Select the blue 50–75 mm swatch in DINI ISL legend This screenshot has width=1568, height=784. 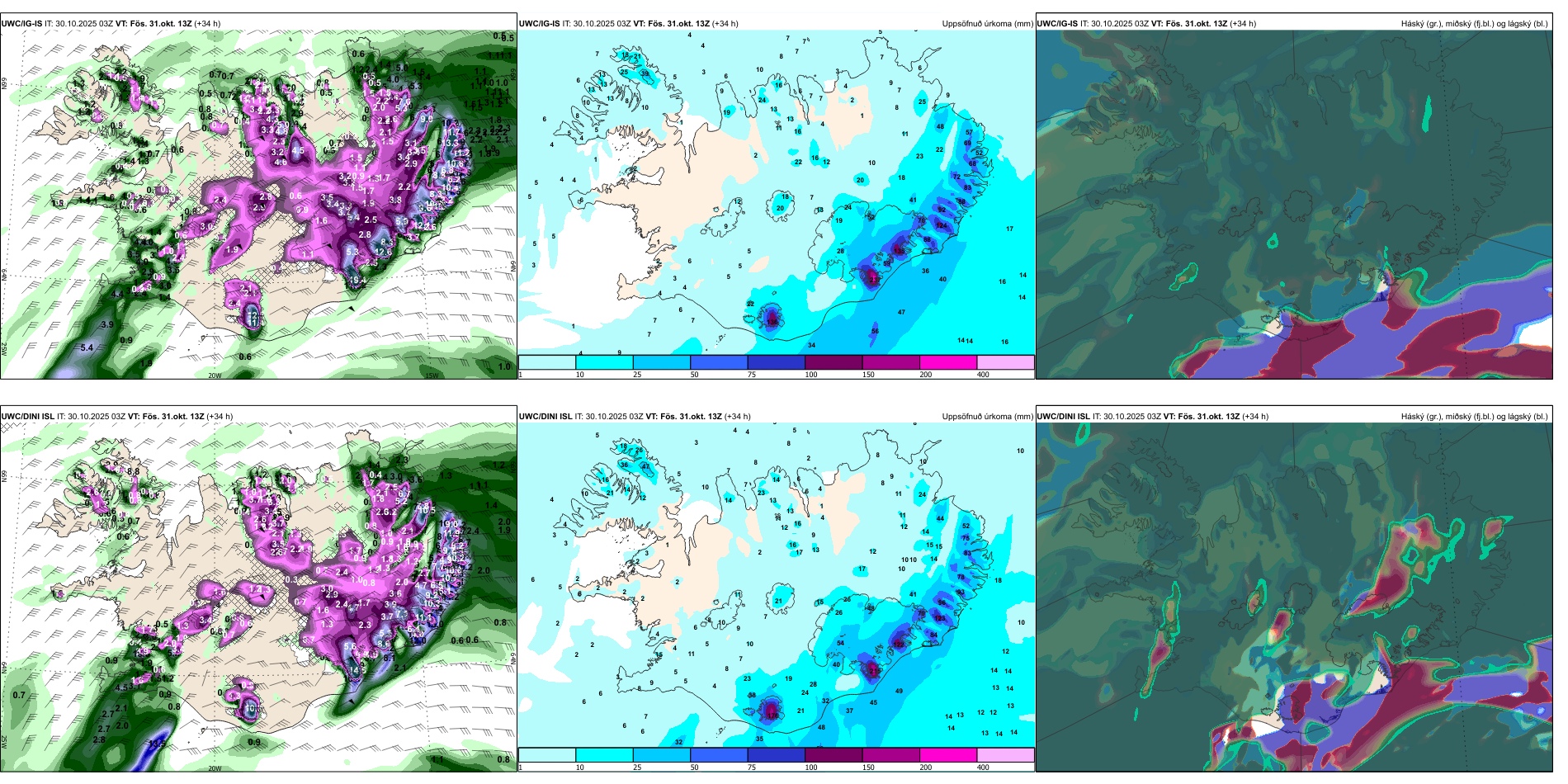[x=719, y=755]
